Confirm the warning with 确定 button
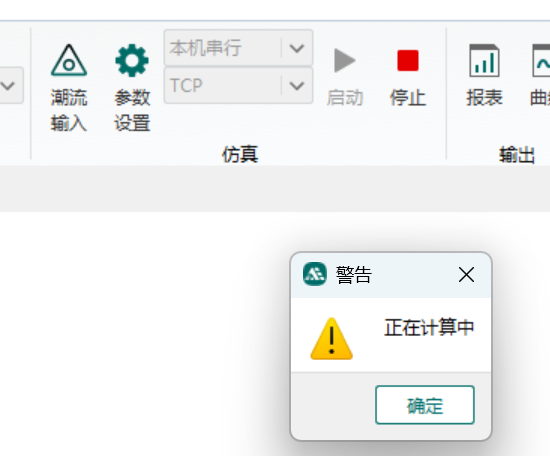The height and width of the screenshot is (456, 550). (x=425, y=405)
